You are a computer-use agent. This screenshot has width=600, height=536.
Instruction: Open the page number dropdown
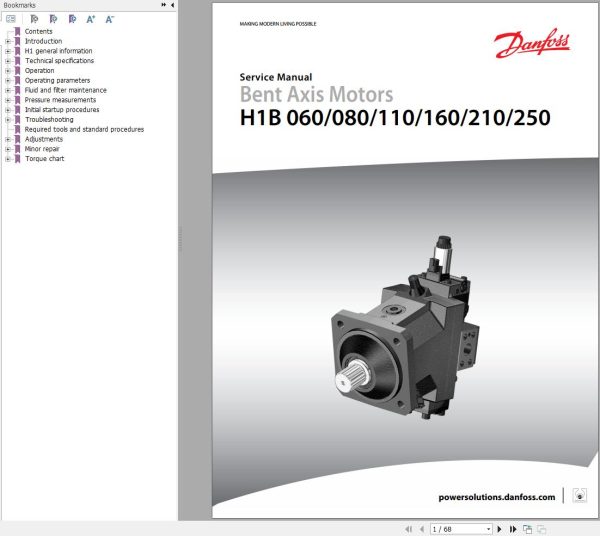click(488, 529)
